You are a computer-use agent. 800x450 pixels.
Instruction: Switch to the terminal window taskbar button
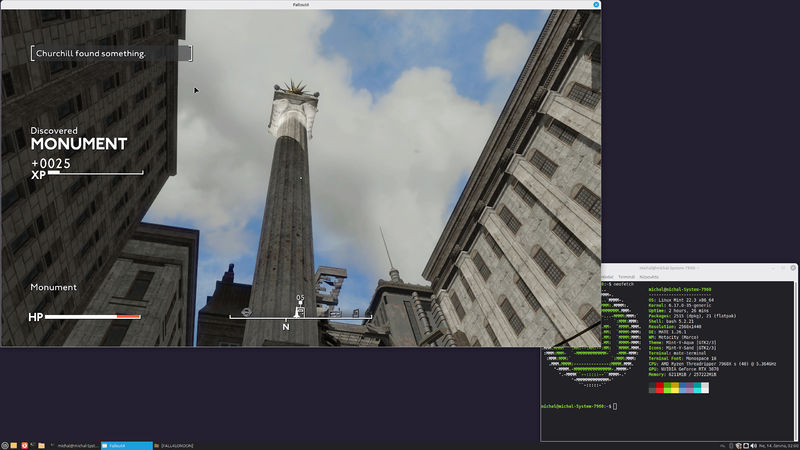74,446
